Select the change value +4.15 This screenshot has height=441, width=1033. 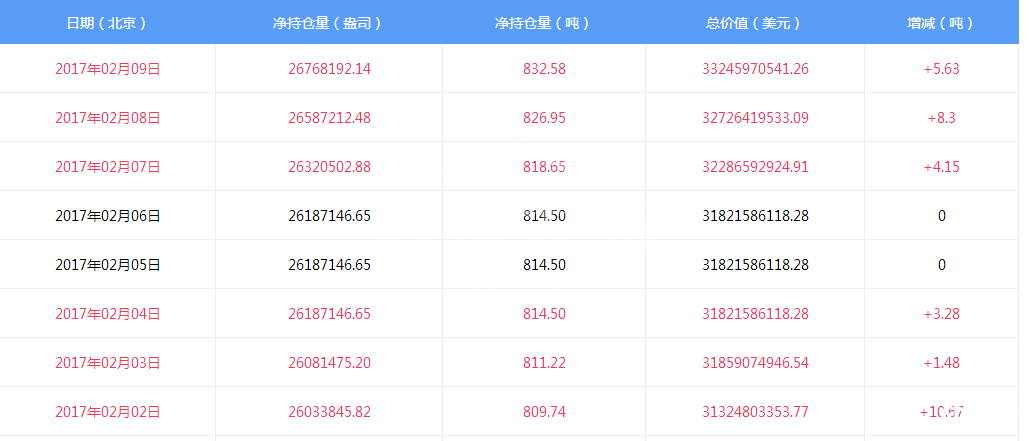click(941, 167)
